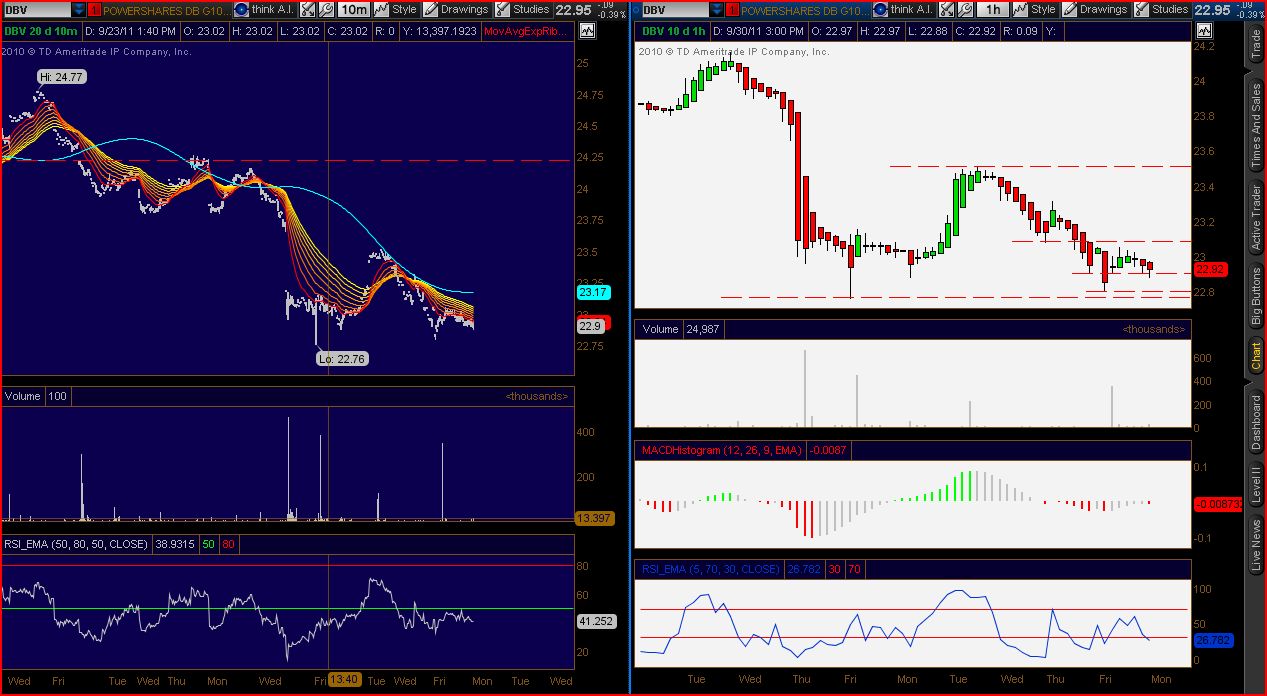
Task: Open the 1h timeframe selector
Action: [993, 9]
